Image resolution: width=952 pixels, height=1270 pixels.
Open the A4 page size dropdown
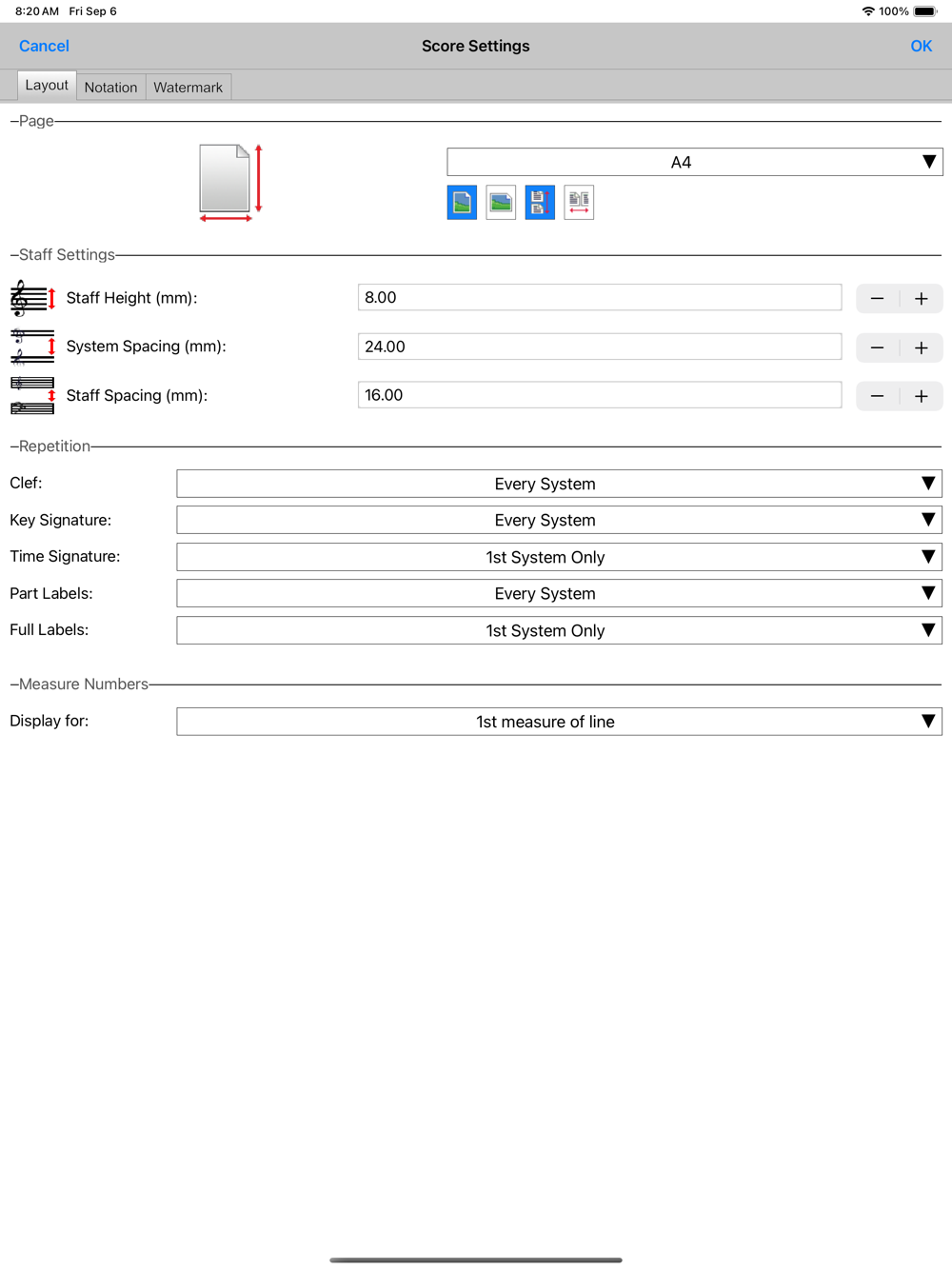(x=695, y=162)
